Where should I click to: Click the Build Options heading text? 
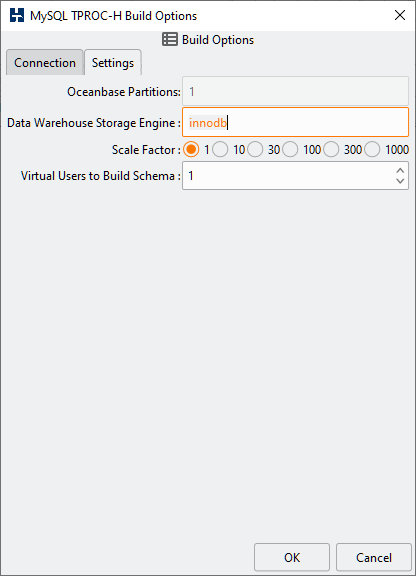[x=218, y=40]
